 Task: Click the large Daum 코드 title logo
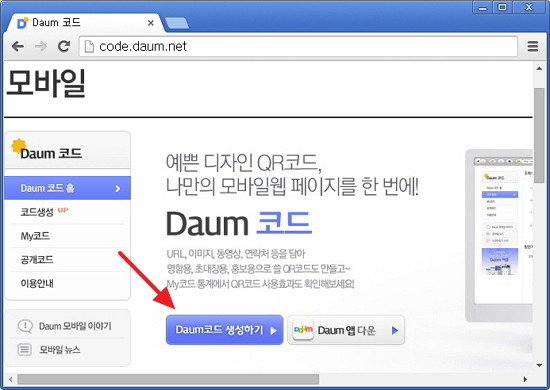coord(239,223)
